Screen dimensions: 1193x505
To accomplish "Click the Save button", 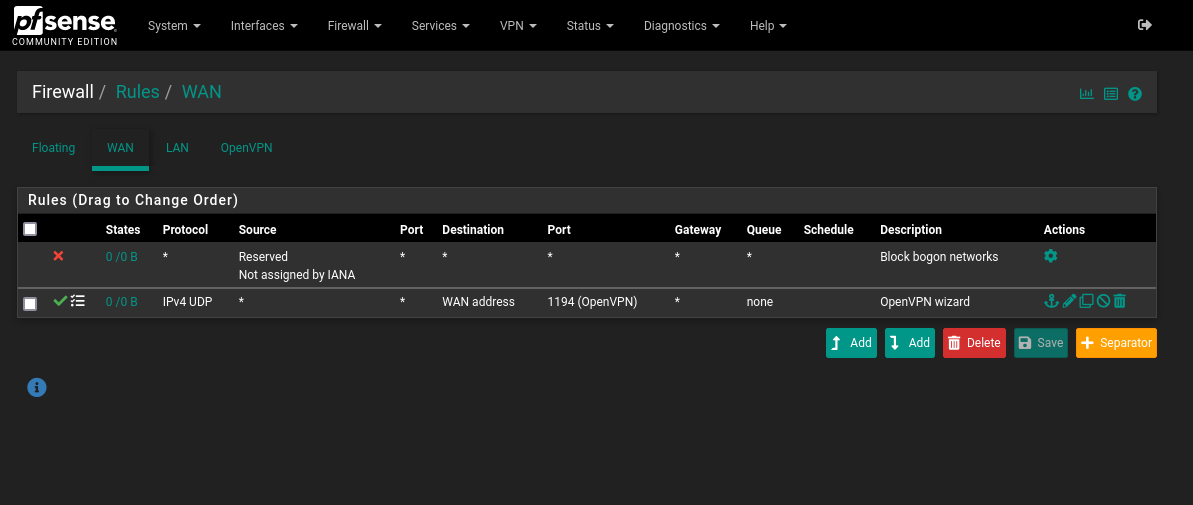I will (x=1041, y=343).
